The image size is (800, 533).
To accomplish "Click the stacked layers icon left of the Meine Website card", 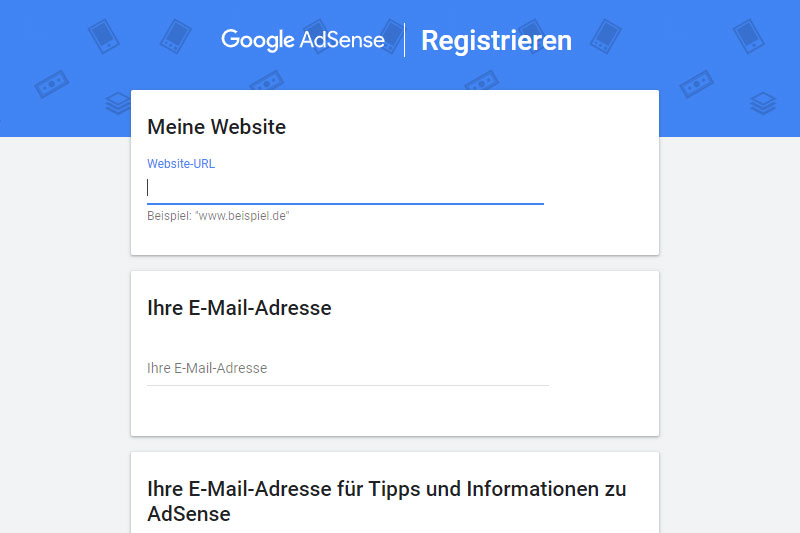I will point(119,102).
